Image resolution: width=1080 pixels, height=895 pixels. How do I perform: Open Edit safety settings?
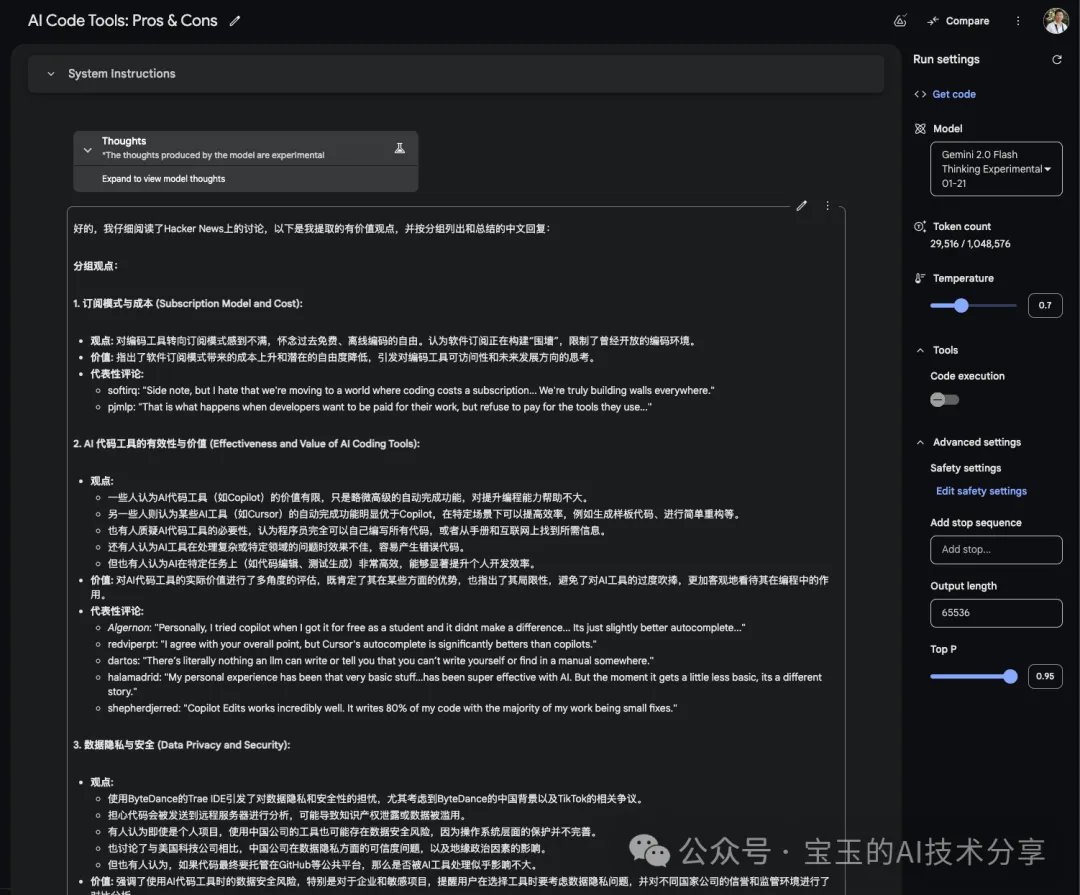pyautogui.click(x=981, y=491)
